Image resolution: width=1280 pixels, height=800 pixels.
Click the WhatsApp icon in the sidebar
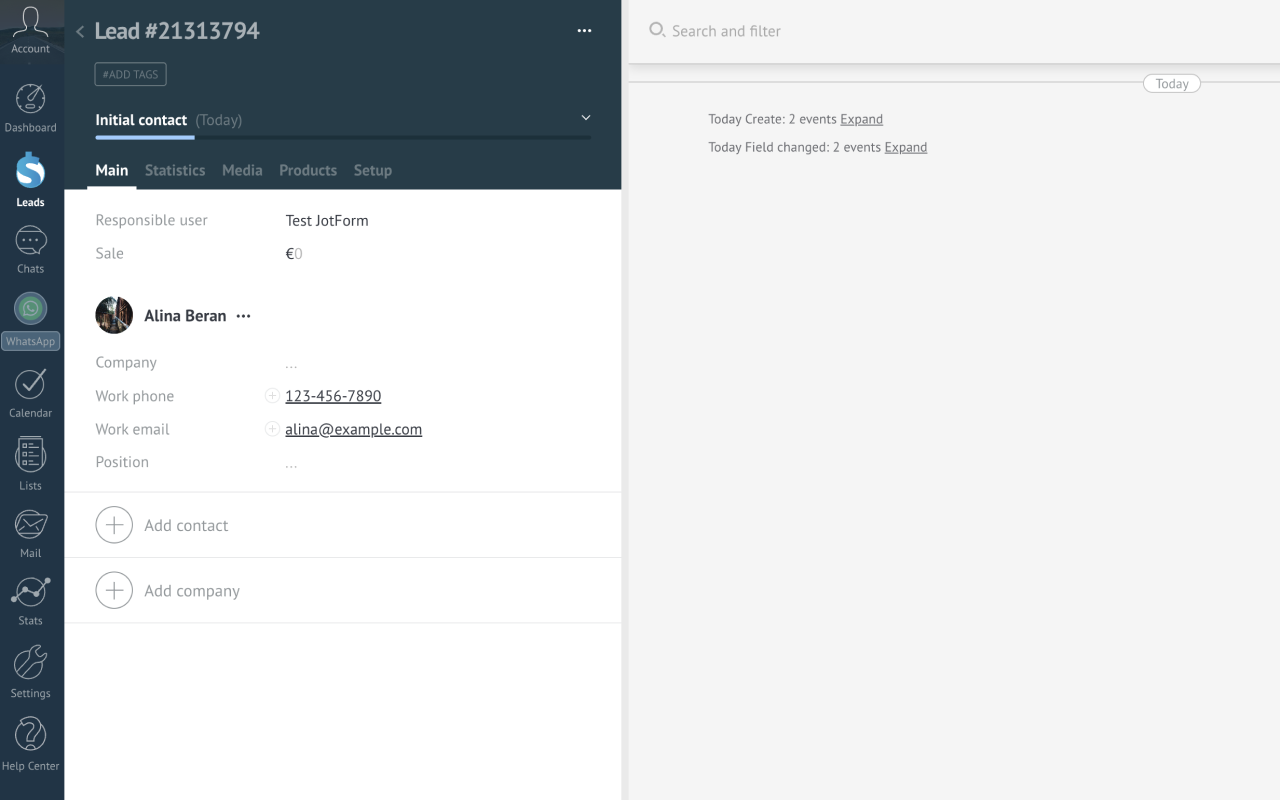pos(31,309)
